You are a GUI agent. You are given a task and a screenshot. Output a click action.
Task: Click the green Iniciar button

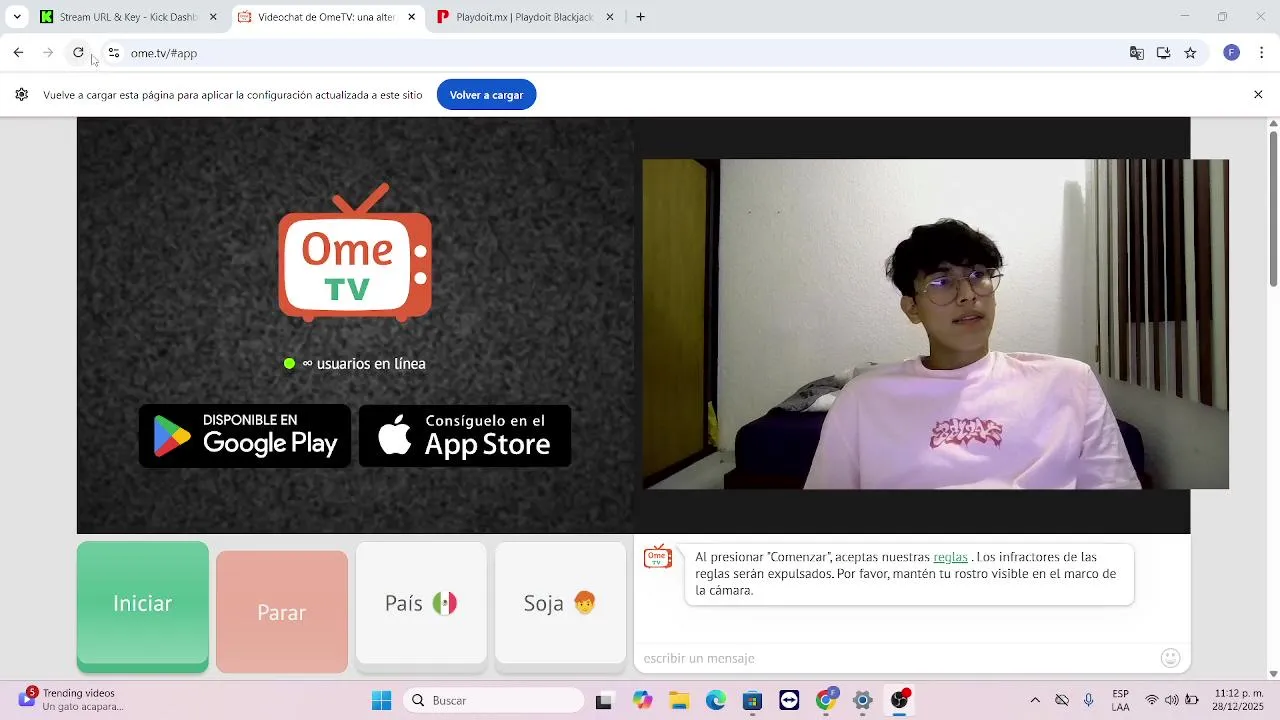pos(143,604)
